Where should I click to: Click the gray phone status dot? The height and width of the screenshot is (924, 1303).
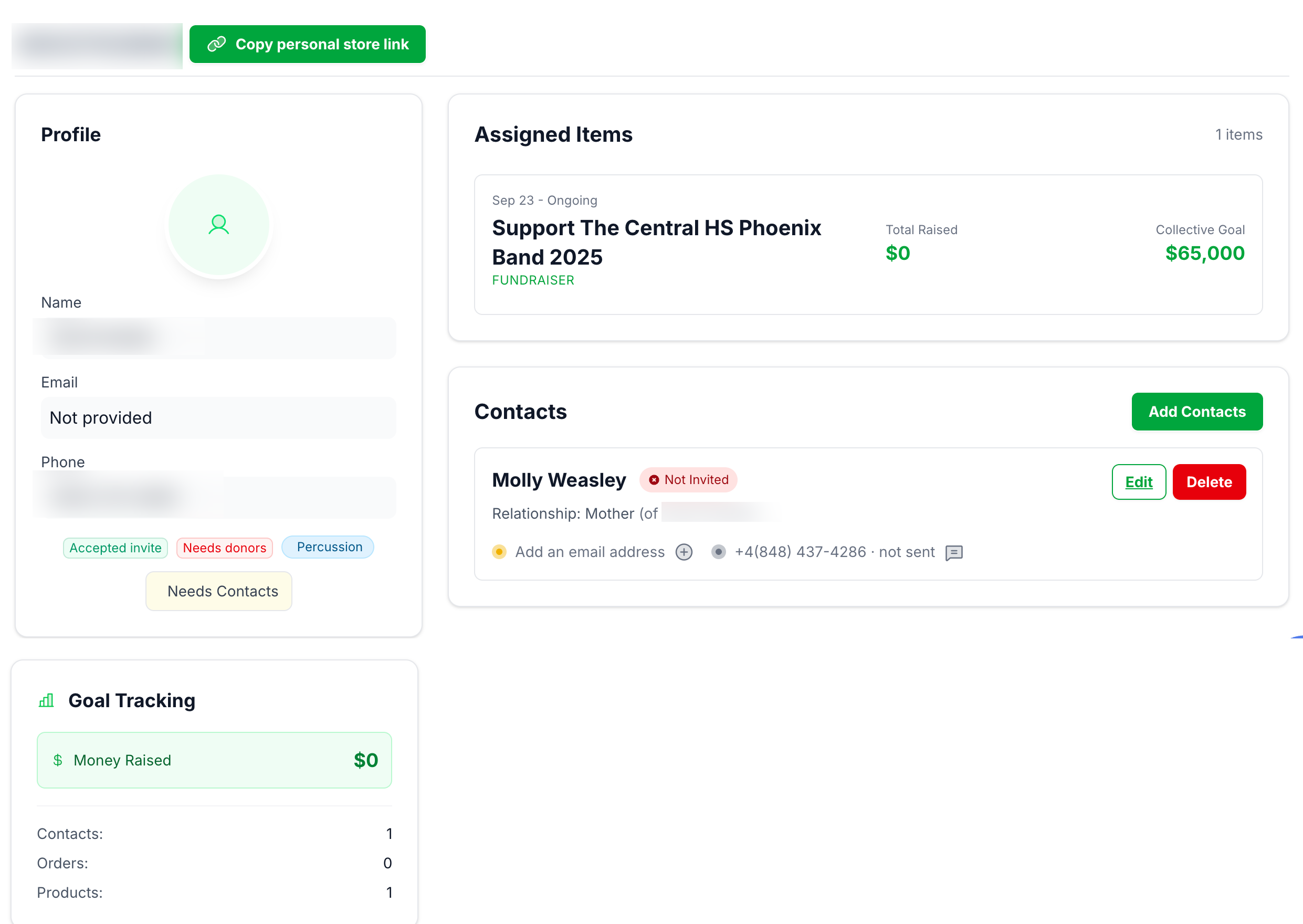[x=718, y=552]
